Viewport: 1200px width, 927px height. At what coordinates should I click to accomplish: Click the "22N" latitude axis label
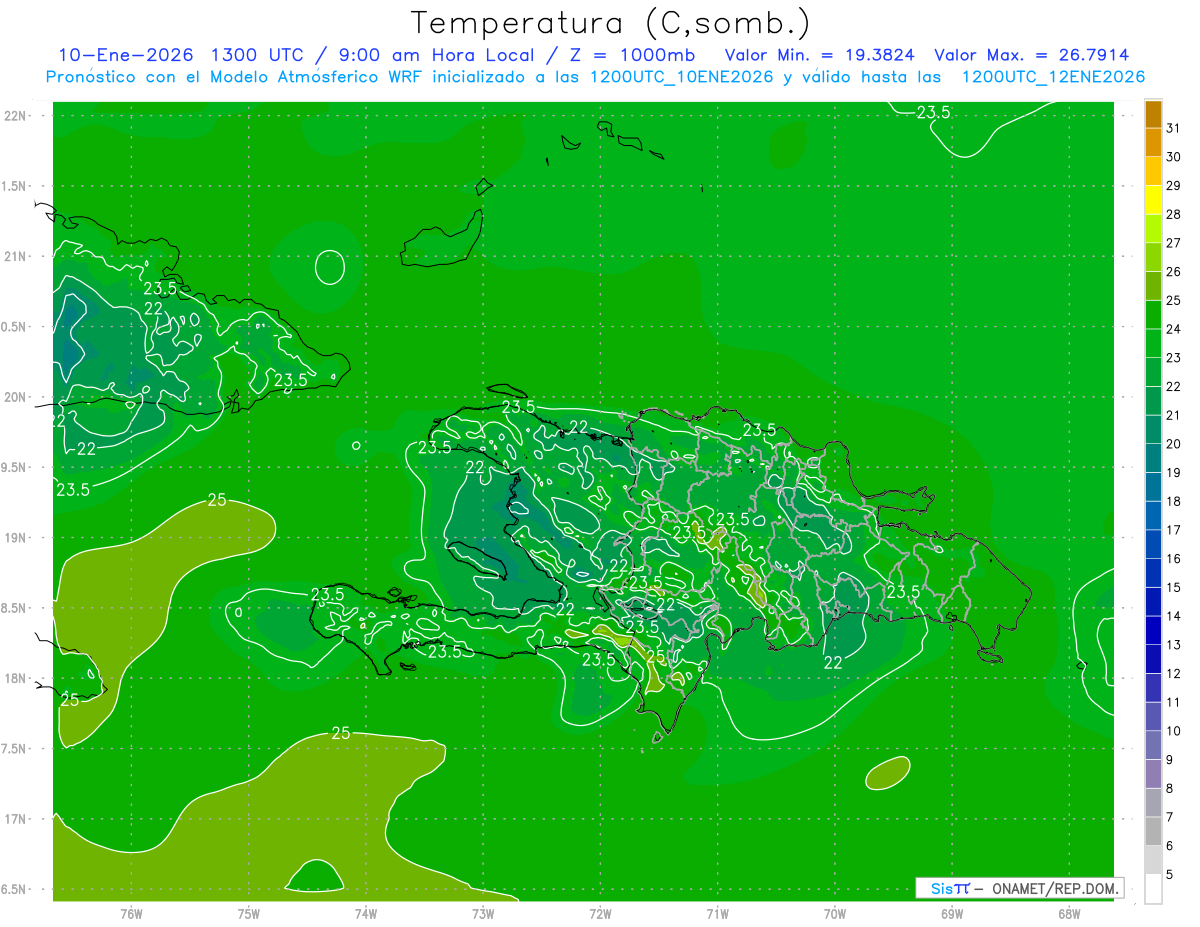click(x=17, y=116)
